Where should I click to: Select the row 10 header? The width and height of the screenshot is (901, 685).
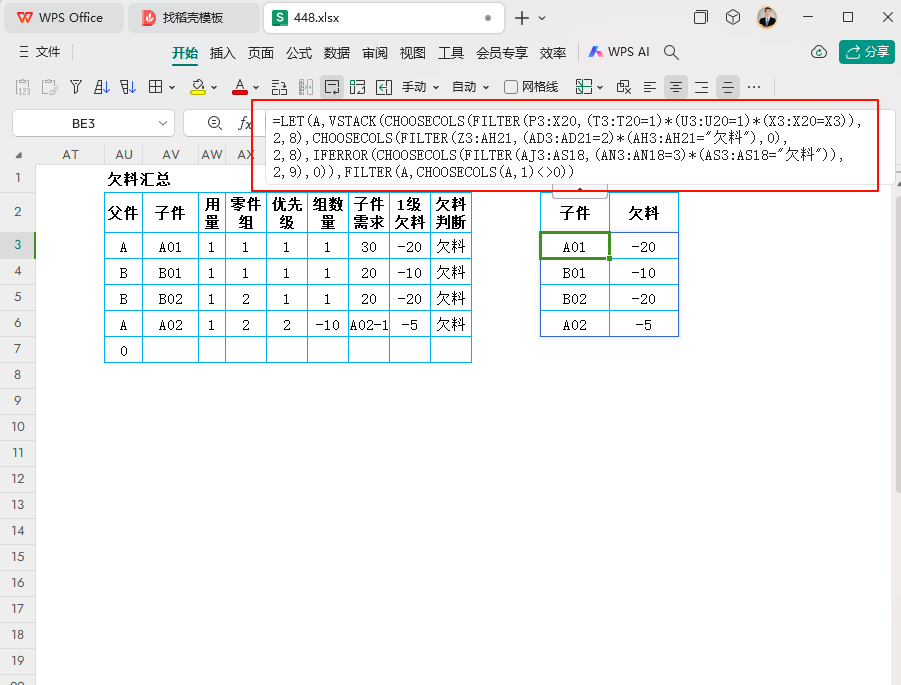click(x=17, y=426)
